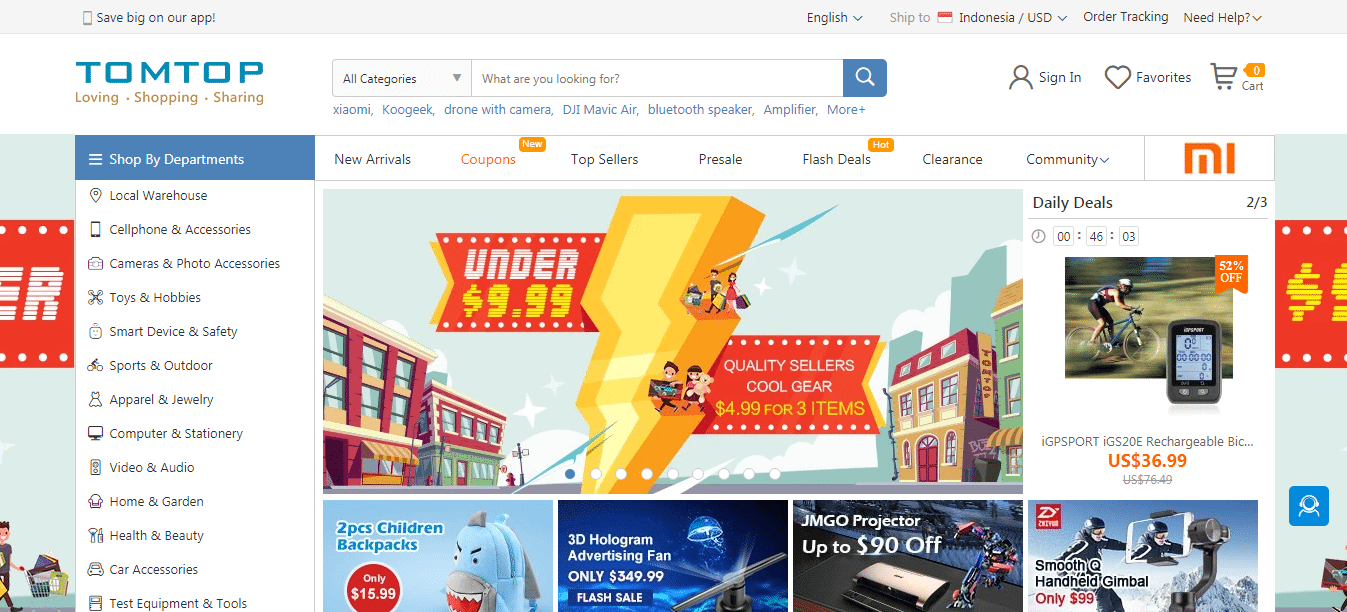
Task: Click the magnifying glass search button
Action: 864,78
